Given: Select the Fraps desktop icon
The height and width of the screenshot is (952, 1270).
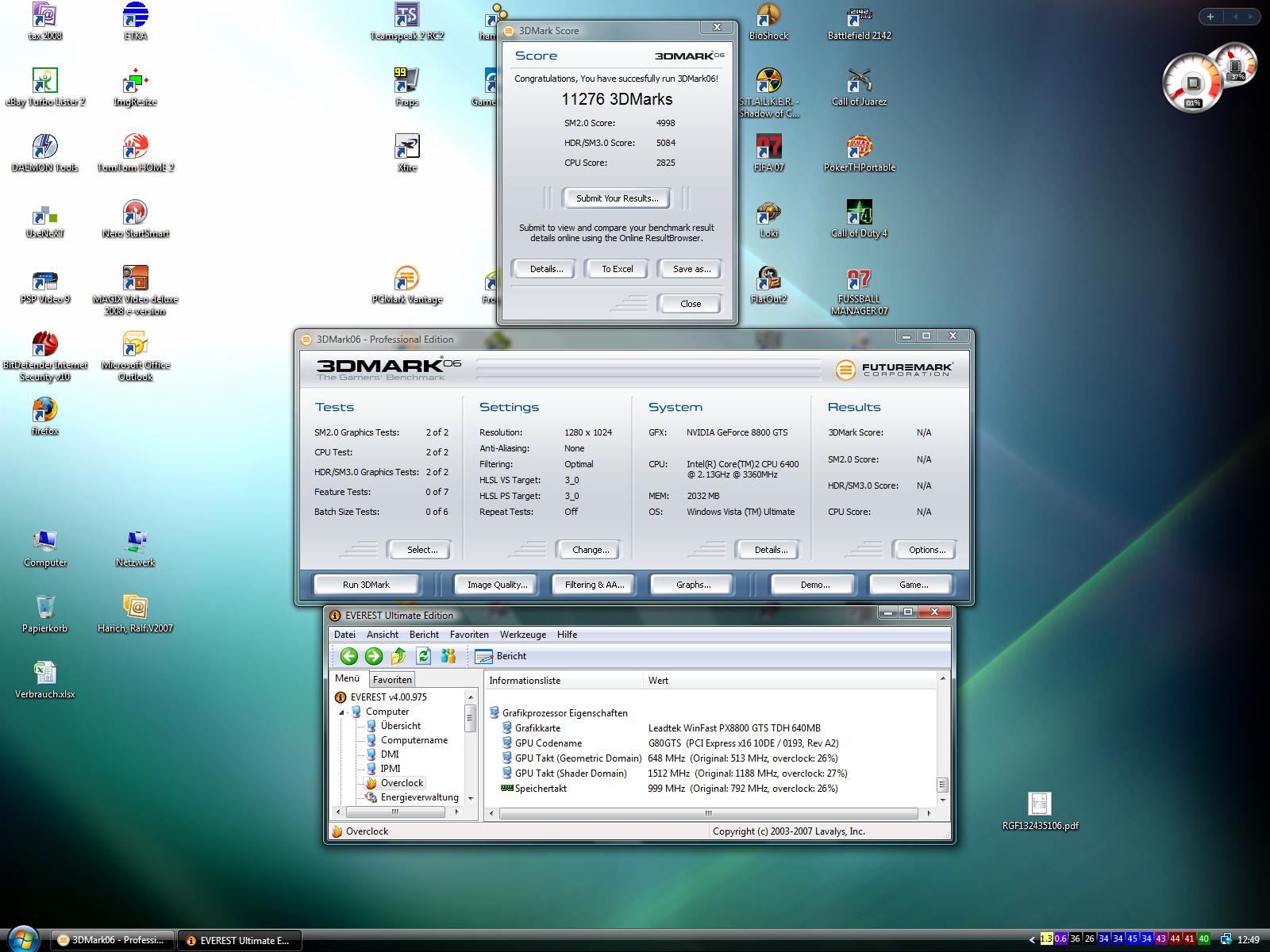Looking at the screenshot, I should (x=406, y=87).
